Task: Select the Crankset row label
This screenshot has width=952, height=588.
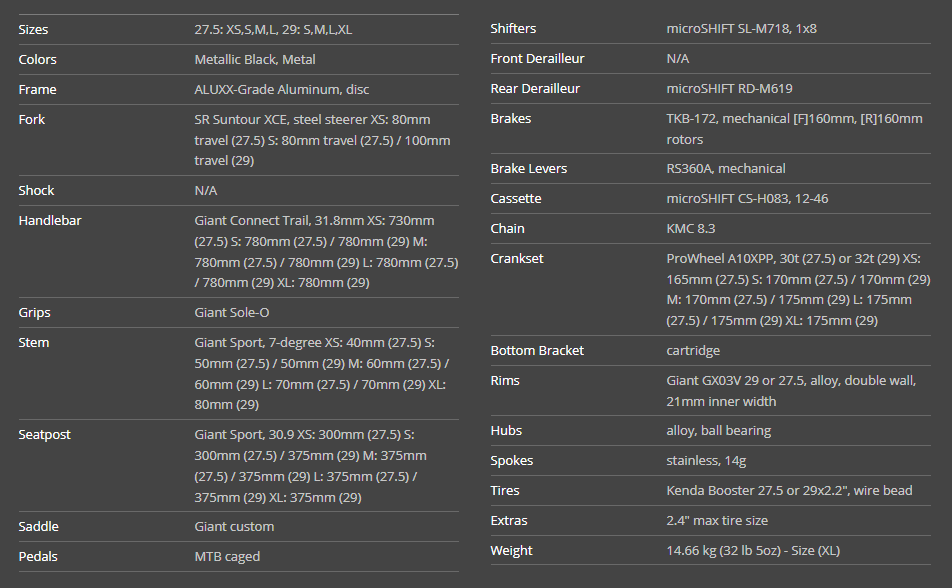Action: pyautogui.click(x=517, y=259)
